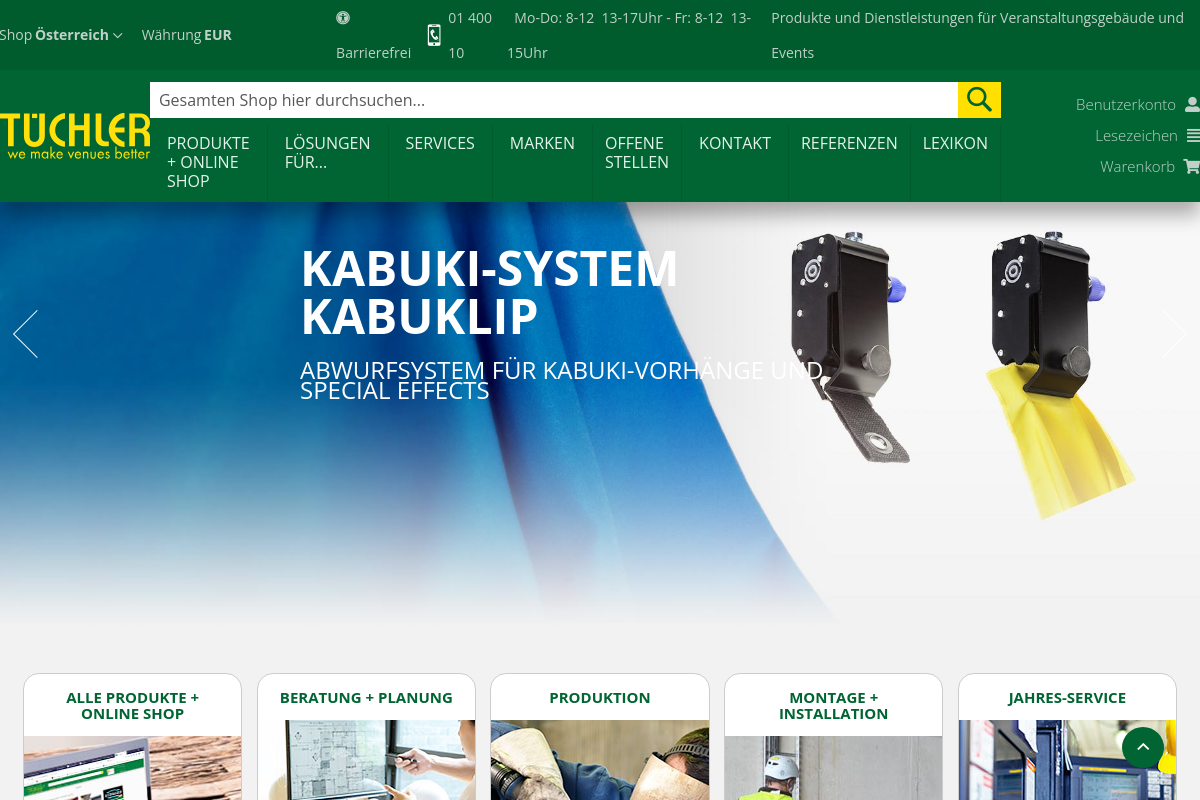Screen dimensions: 1200x800
Task: Click the 'Abwurfsystem für Kabuki-Vorhänge' subtitle
Action: pos(562,380)
